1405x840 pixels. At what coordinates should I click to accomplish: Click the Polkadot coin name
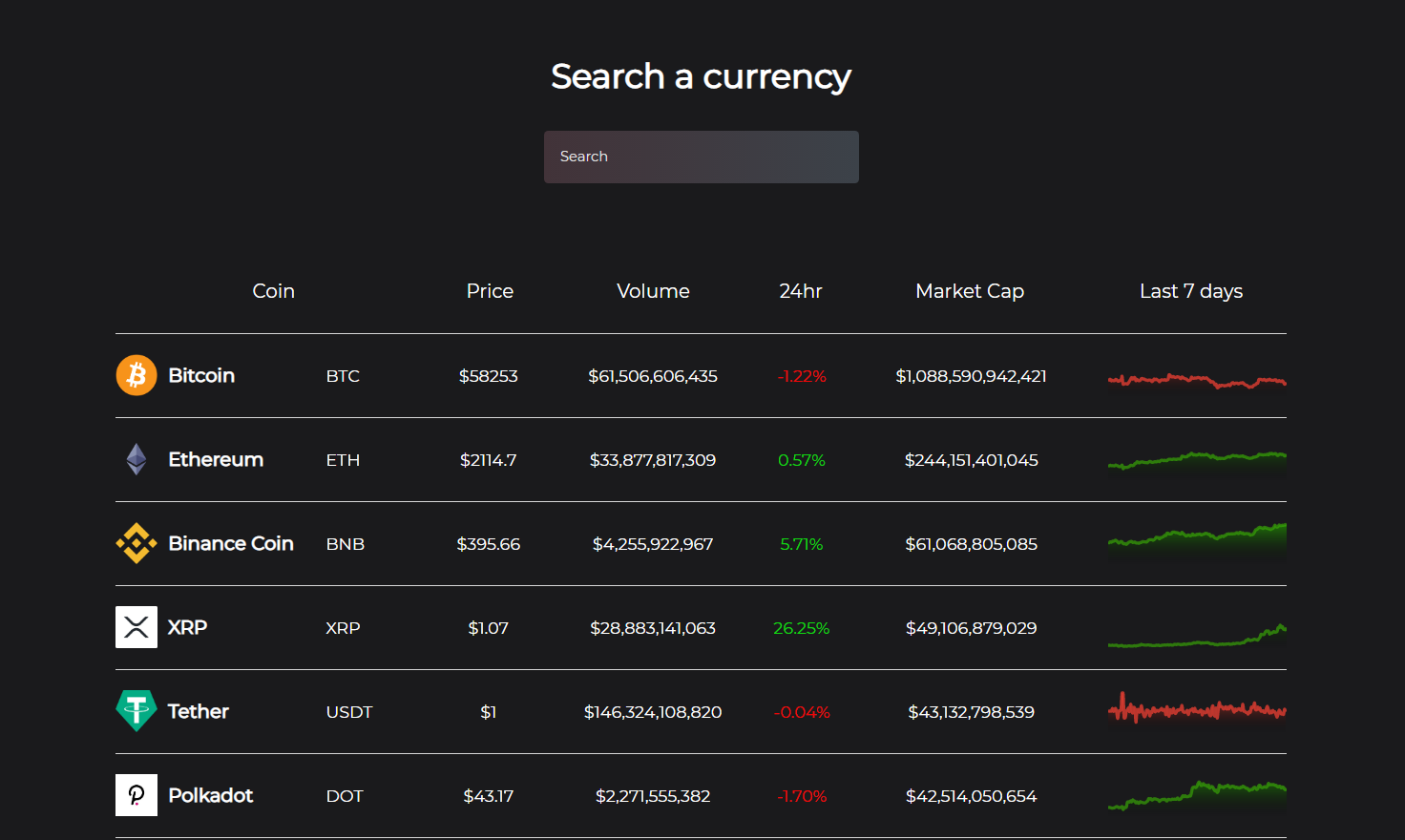click(211, 795)
